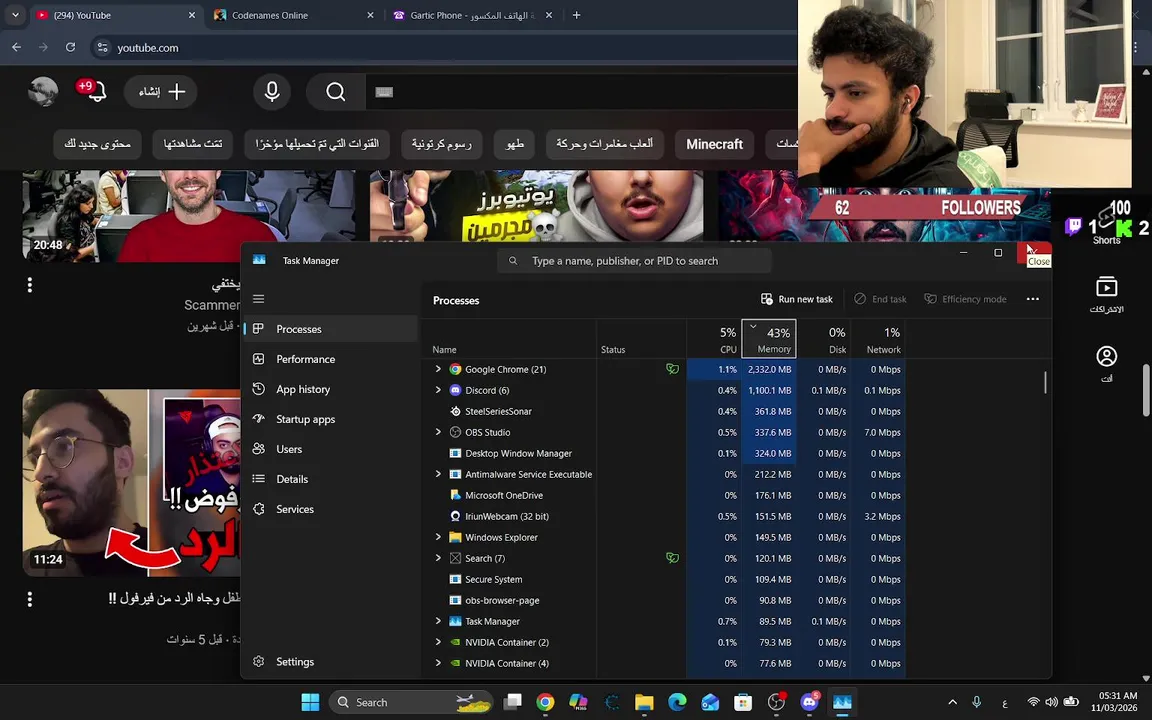1152x720 pixels.
Task: Select Minecraft filter chip on YouTube
Action: click(714, 144)
